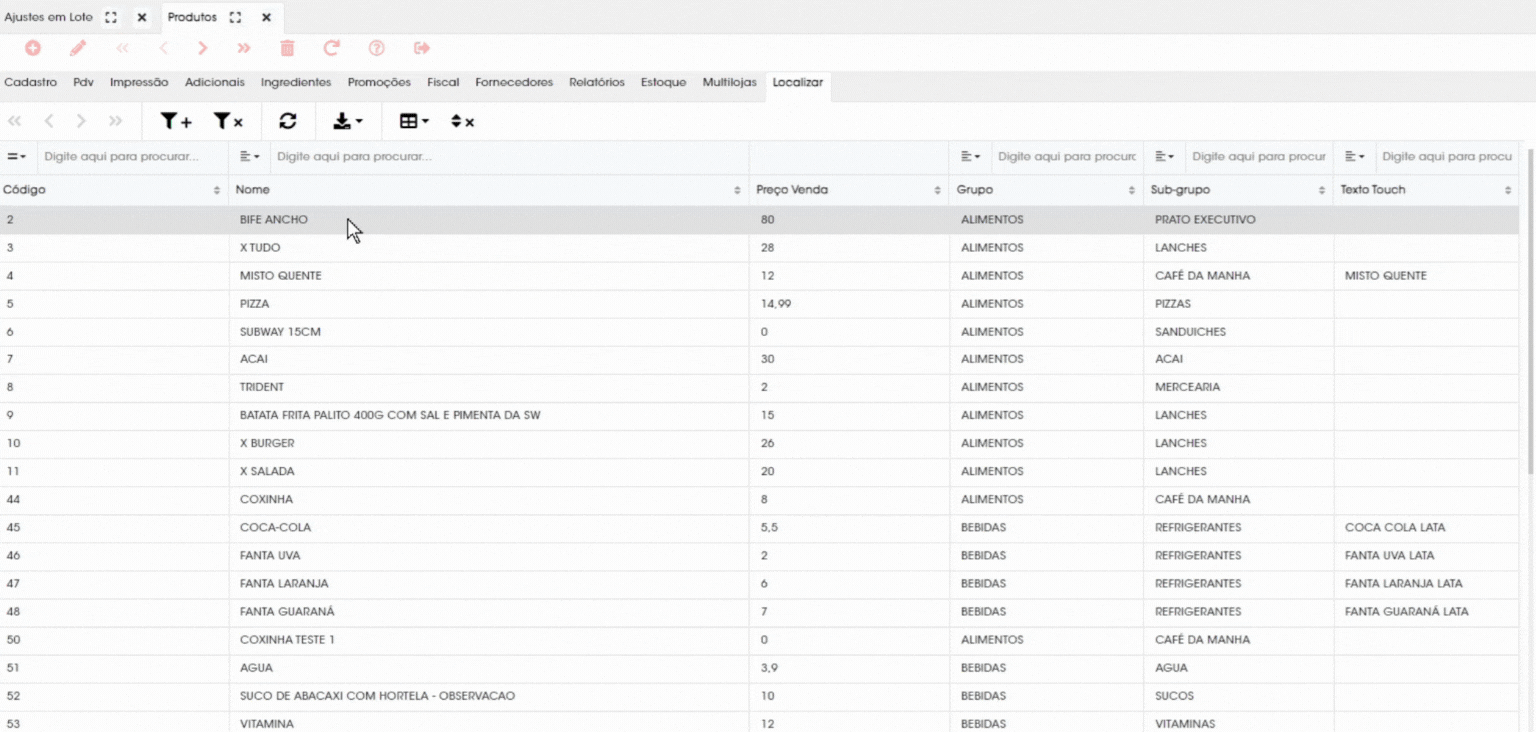Sort by the Grupo column arrows

pos(1132,190)
